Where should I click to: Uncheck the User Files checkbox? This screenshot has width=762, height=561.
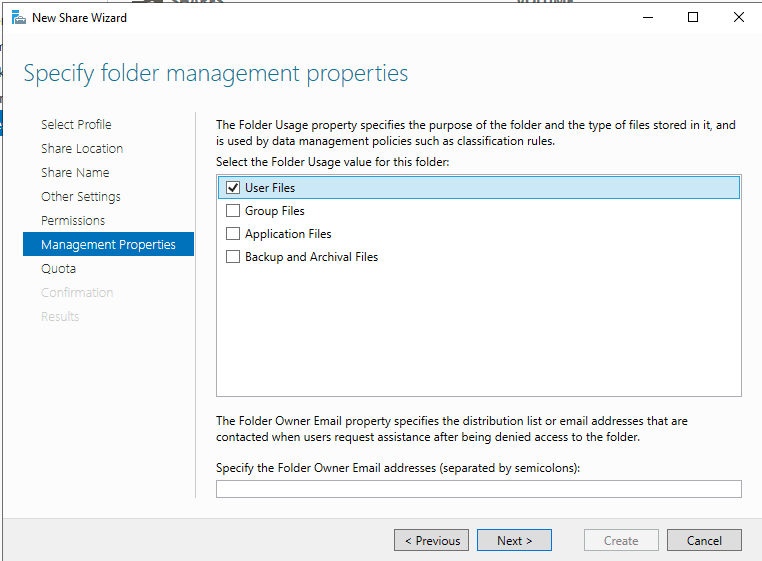(x=233, y=188)
